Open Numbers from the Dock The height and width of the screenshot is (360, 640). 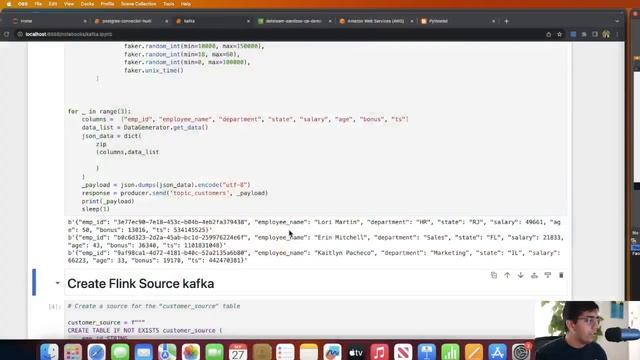coord(451,352)
